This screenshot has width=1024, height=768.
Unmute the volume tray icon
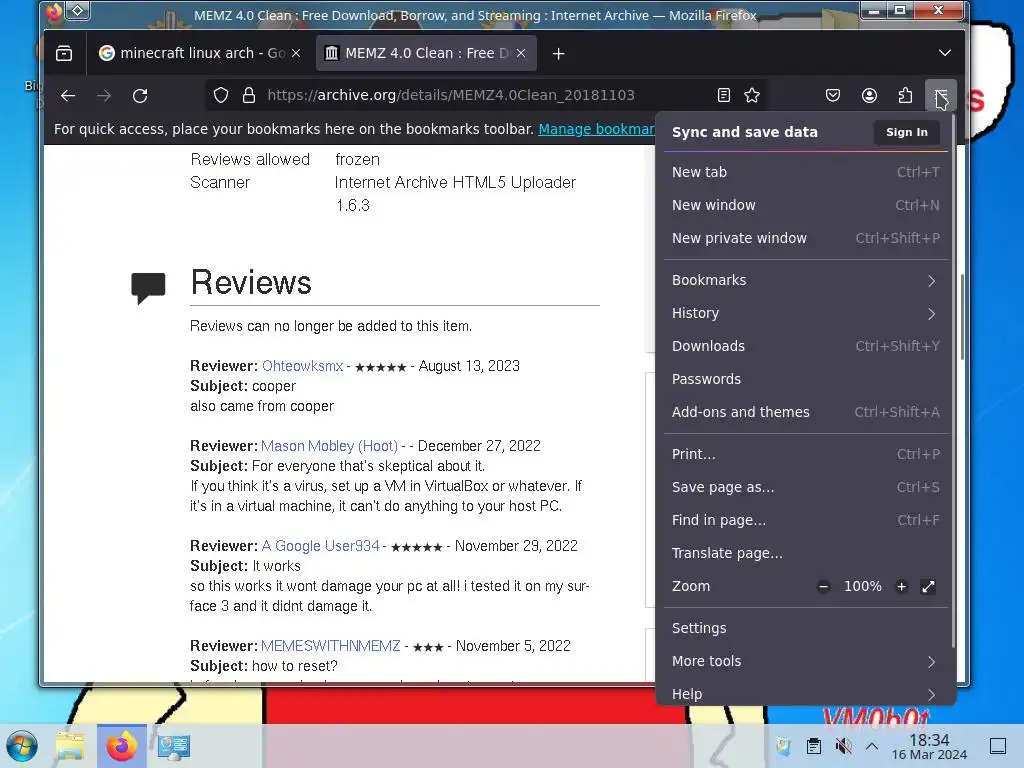[x=843, y=746]
